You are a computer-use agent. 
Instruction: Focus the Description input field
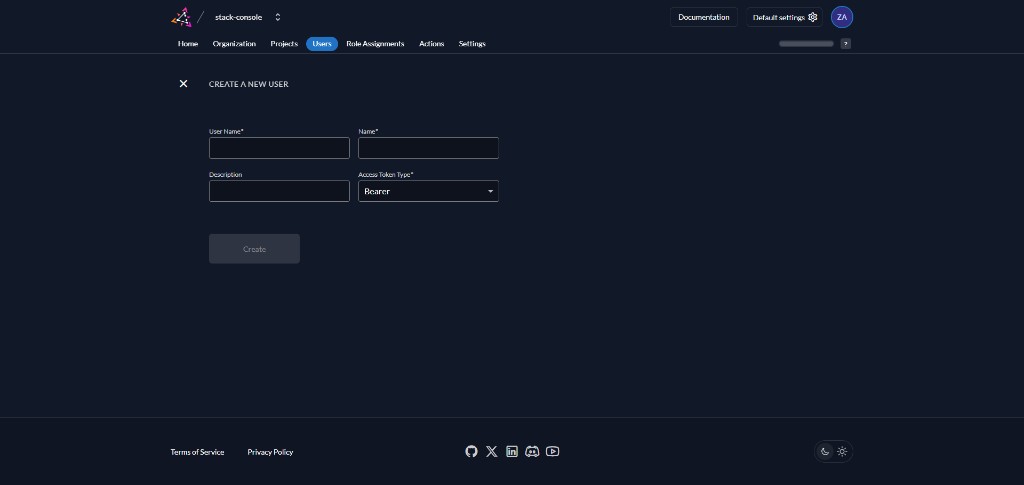(280, 191)
